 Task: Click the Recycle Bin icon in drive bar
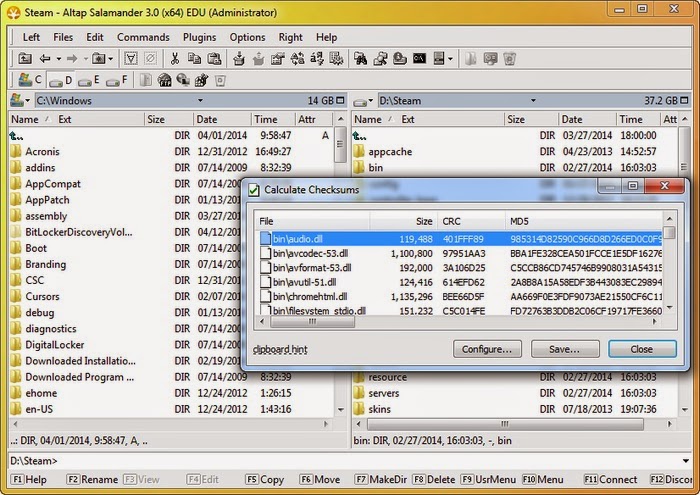pos(220,80)
